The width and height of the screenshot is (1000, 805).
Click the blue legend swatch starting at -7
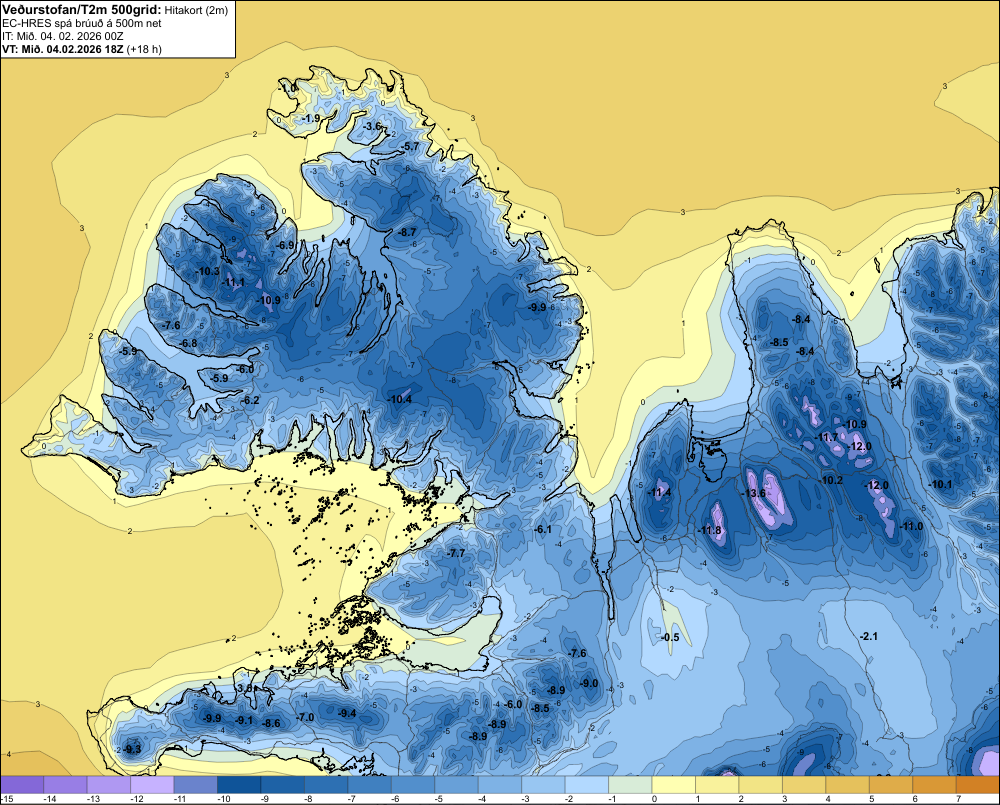point(369,785)
